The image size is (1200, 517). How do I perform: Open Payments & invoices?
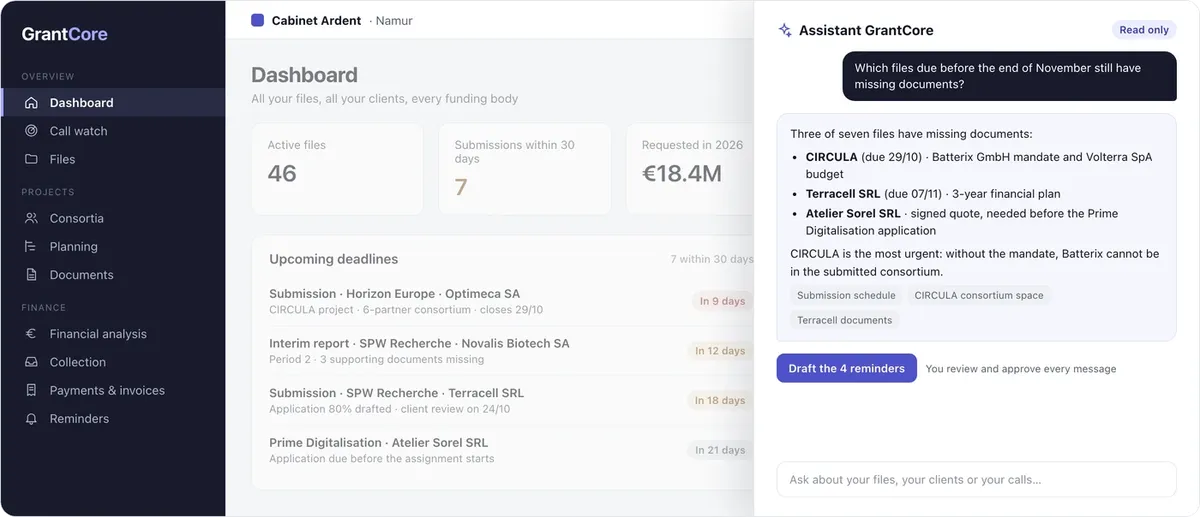tap(113, 390)
